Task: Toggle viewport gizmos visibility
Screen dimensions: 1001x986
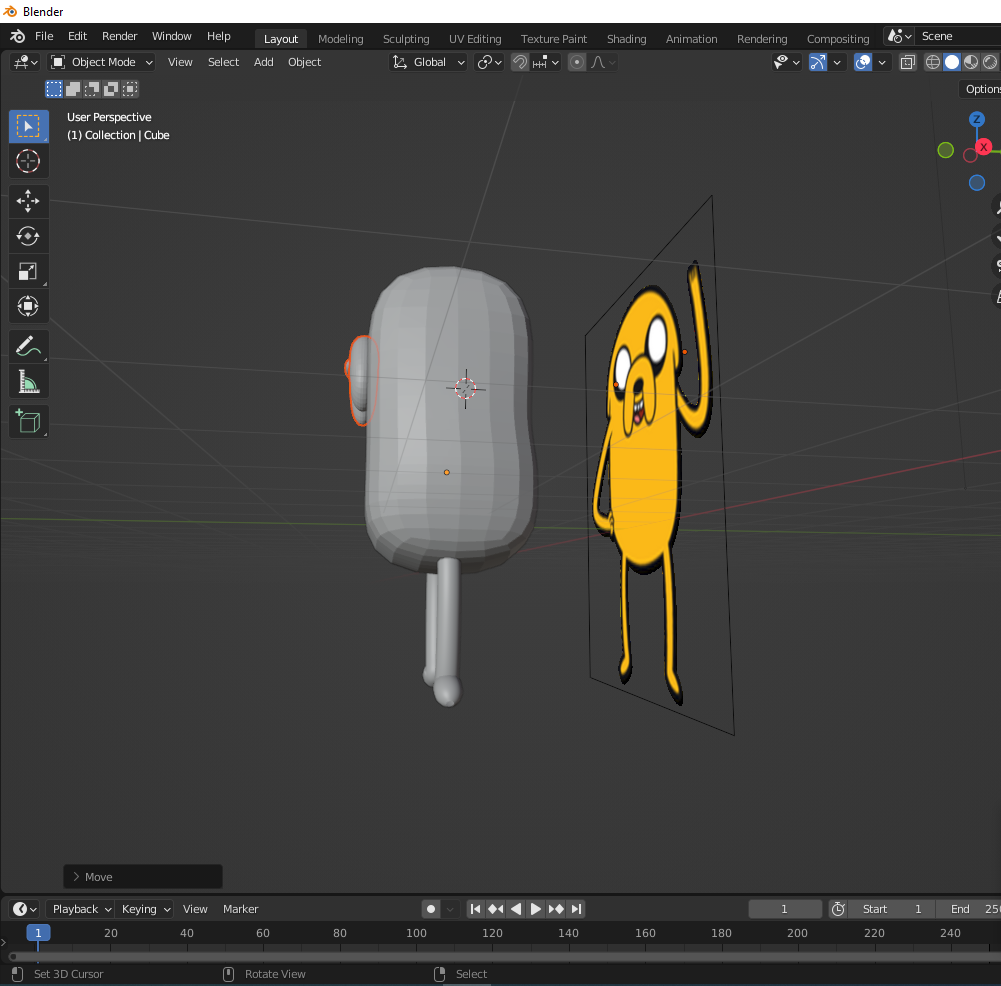Action: click(818, 62)
